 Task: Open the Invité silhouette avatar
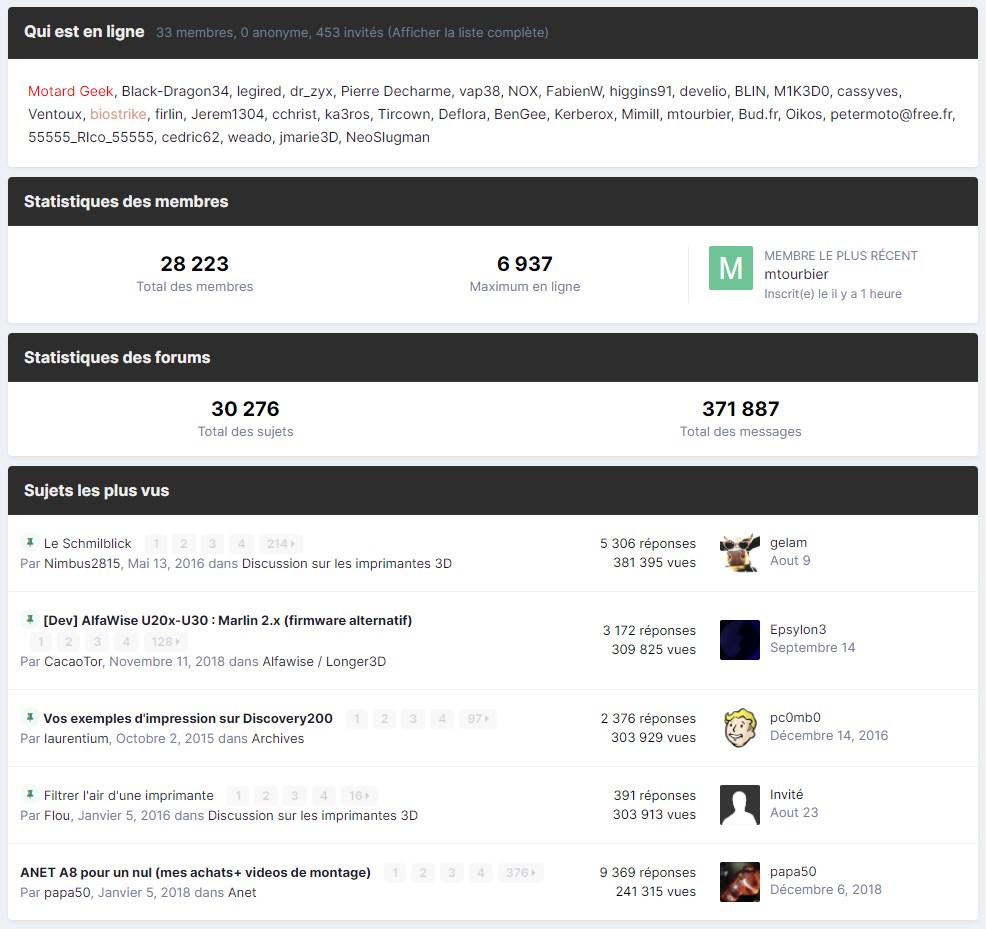740,804
